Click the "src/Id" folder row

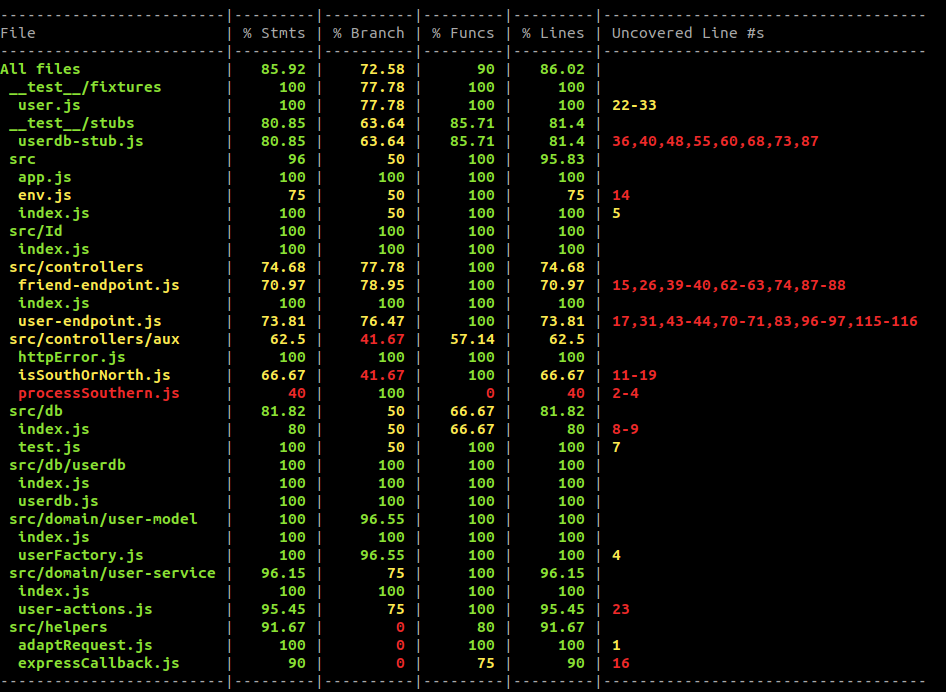click(36, 231)
